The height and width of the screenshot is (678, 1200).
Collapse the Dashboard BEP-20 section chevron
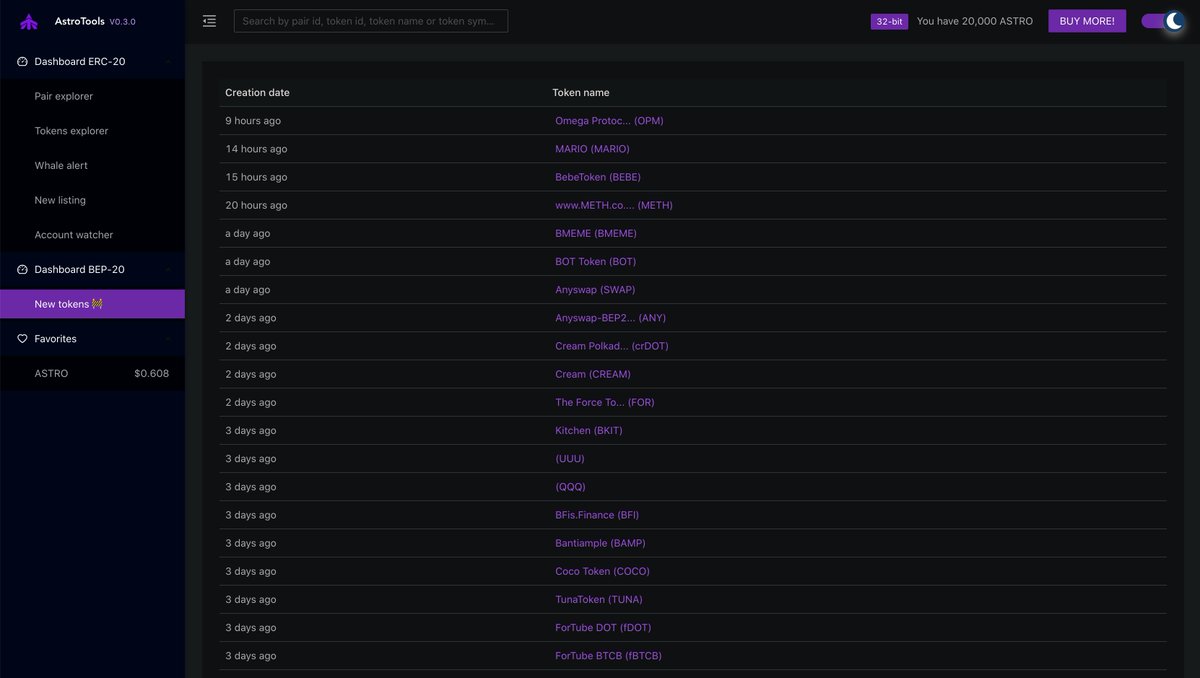point(168,270)
